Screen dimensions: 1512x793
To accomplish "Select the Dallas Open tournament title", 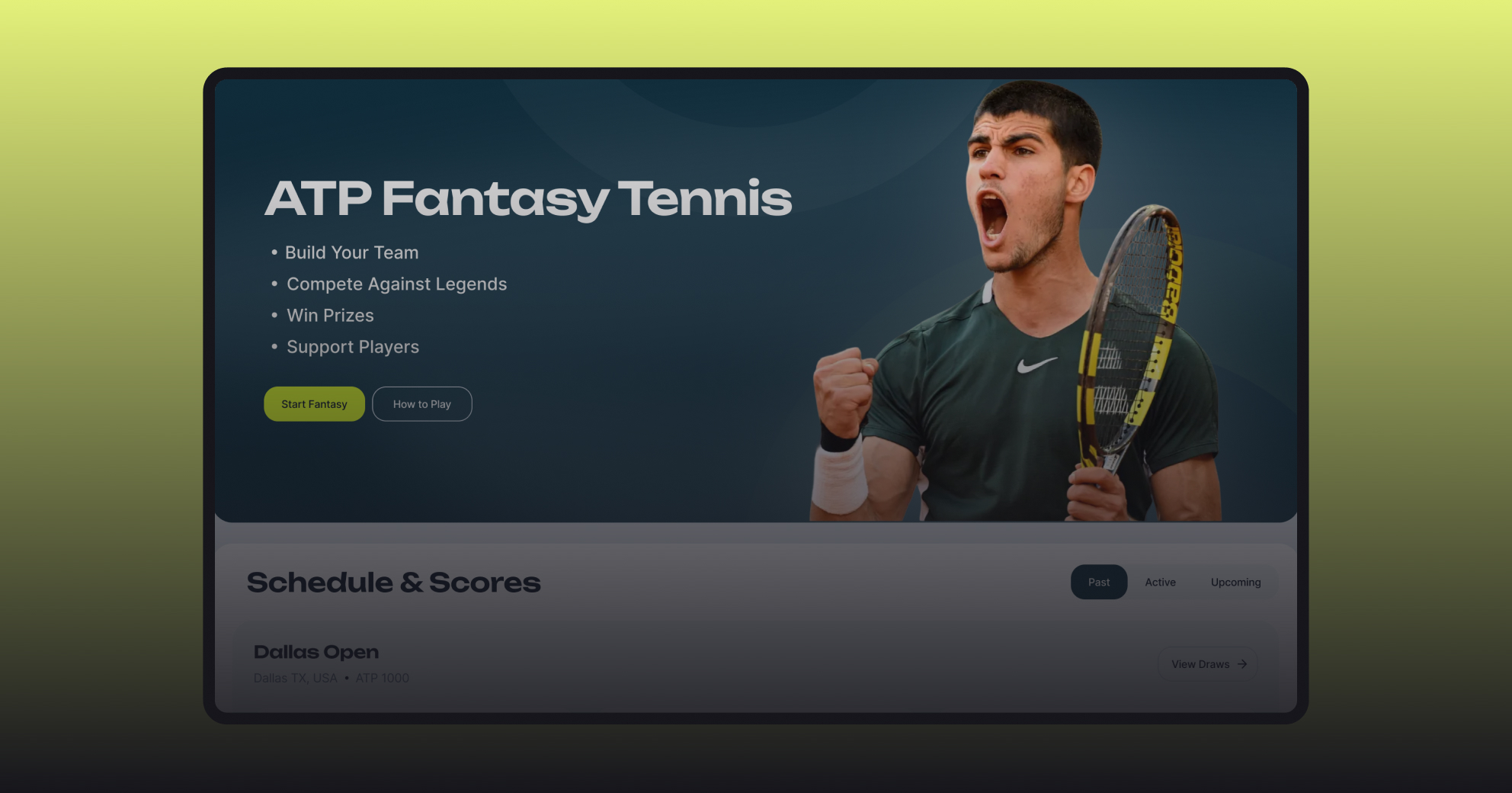I will pyautogui.click(x=316, y=652).
